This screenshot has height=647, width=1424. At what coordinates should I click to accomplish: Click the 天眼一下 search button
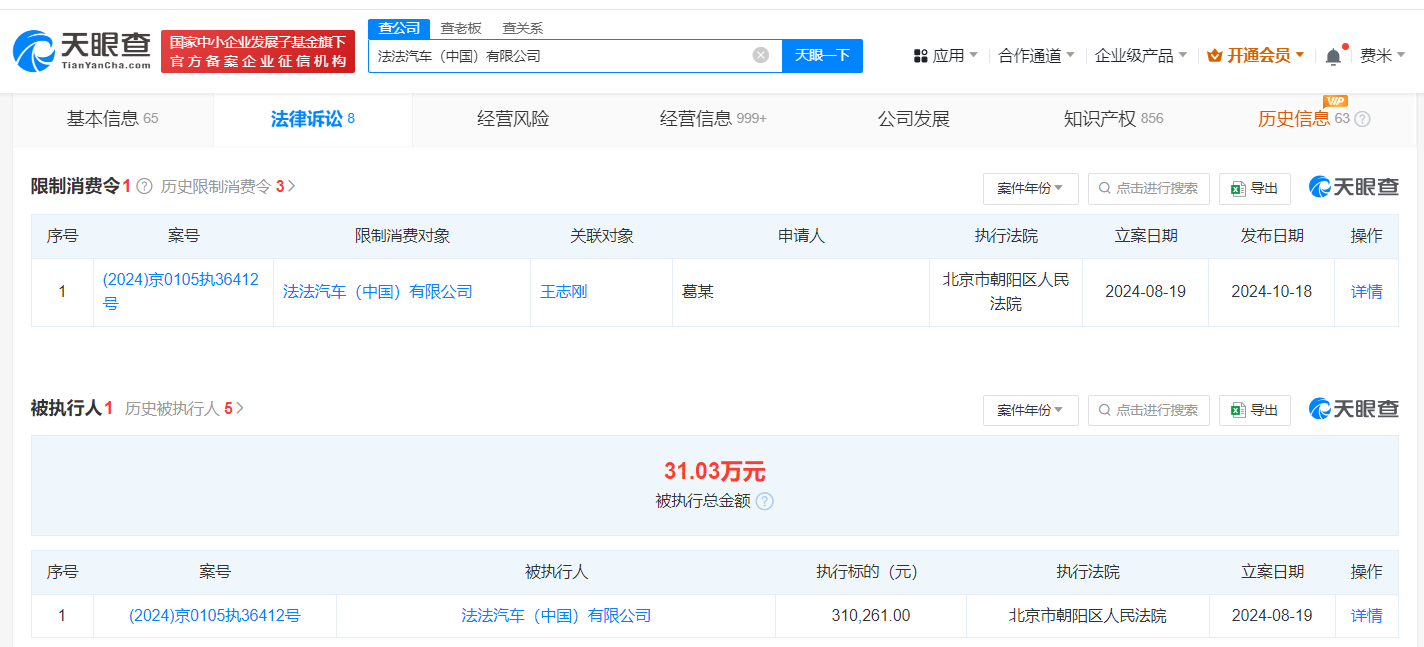[822, 56]
